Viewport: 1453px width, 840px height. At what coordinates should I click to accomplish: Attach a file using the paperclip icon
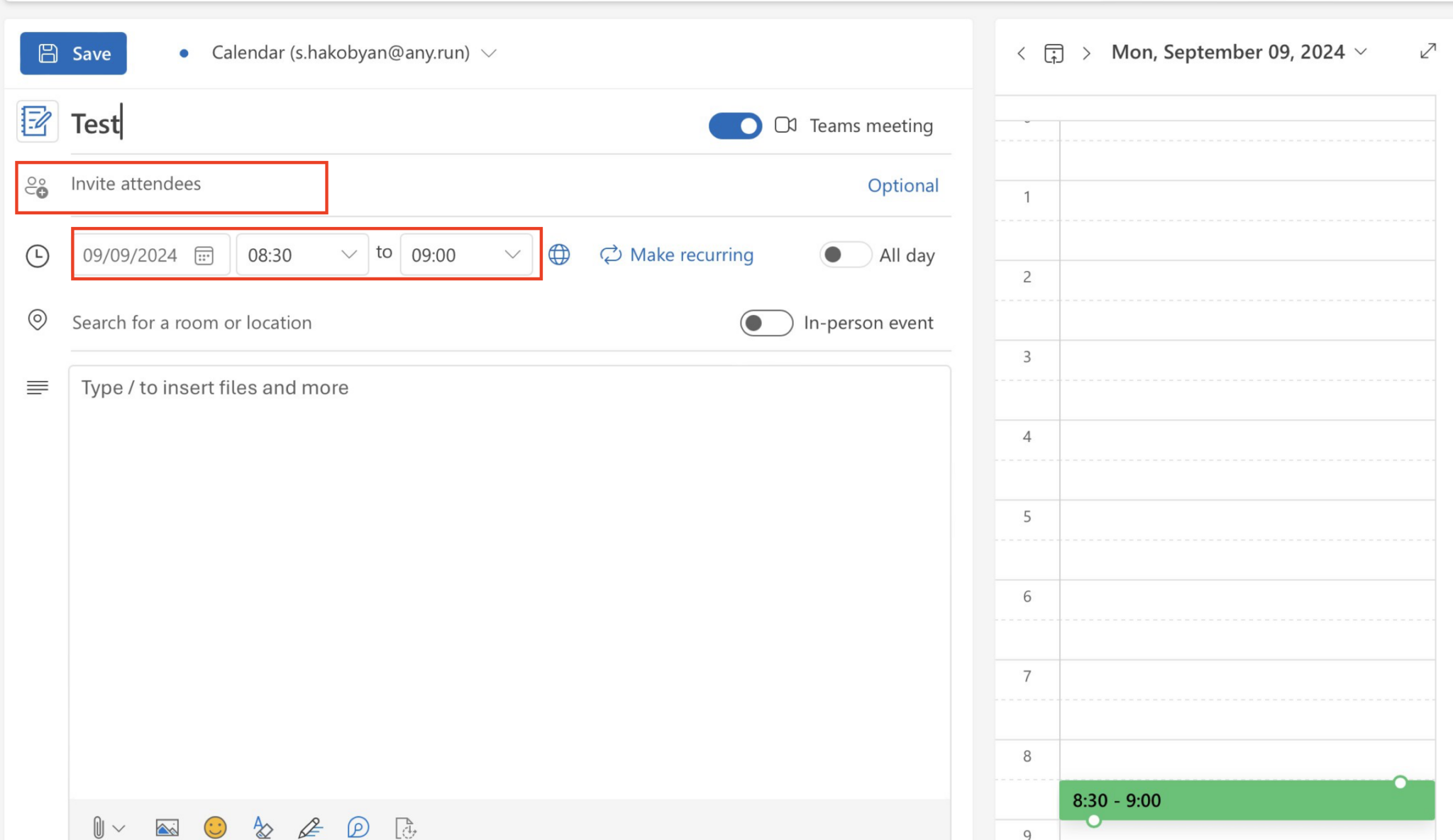[x=99, y=827]
